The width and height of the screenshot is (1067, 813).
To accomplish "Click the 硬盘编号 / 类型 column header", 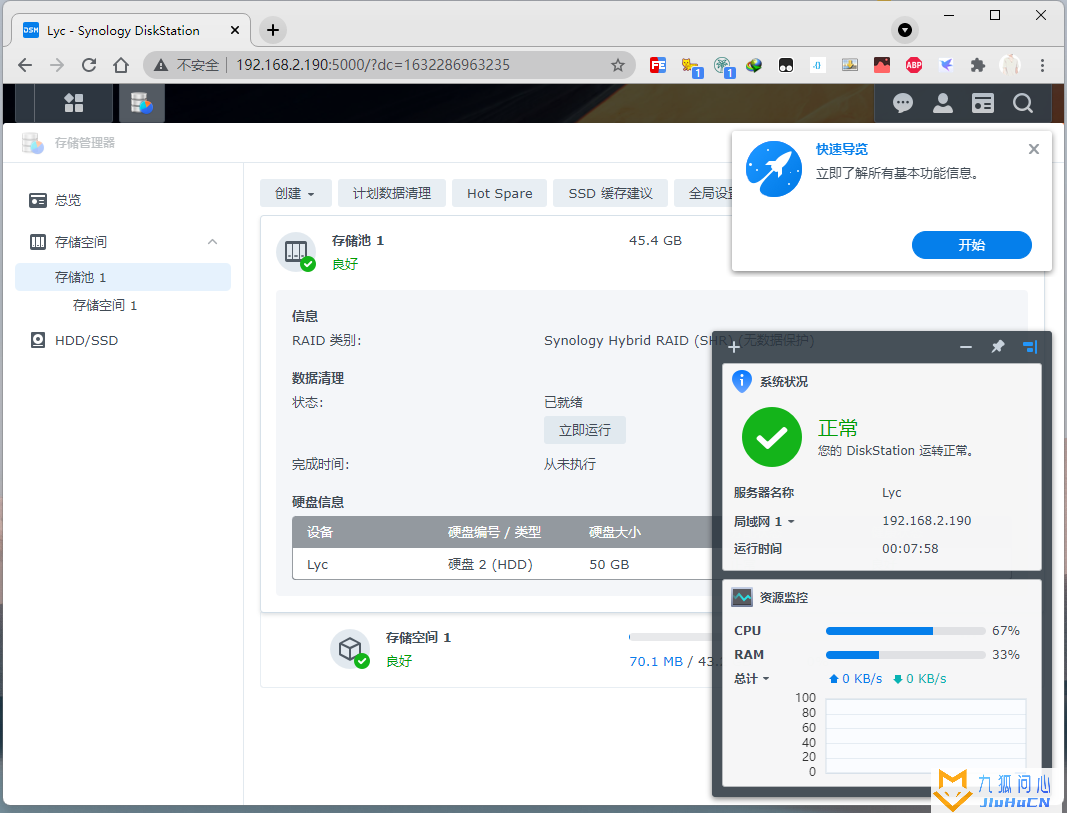I will (x=494, y=532).
